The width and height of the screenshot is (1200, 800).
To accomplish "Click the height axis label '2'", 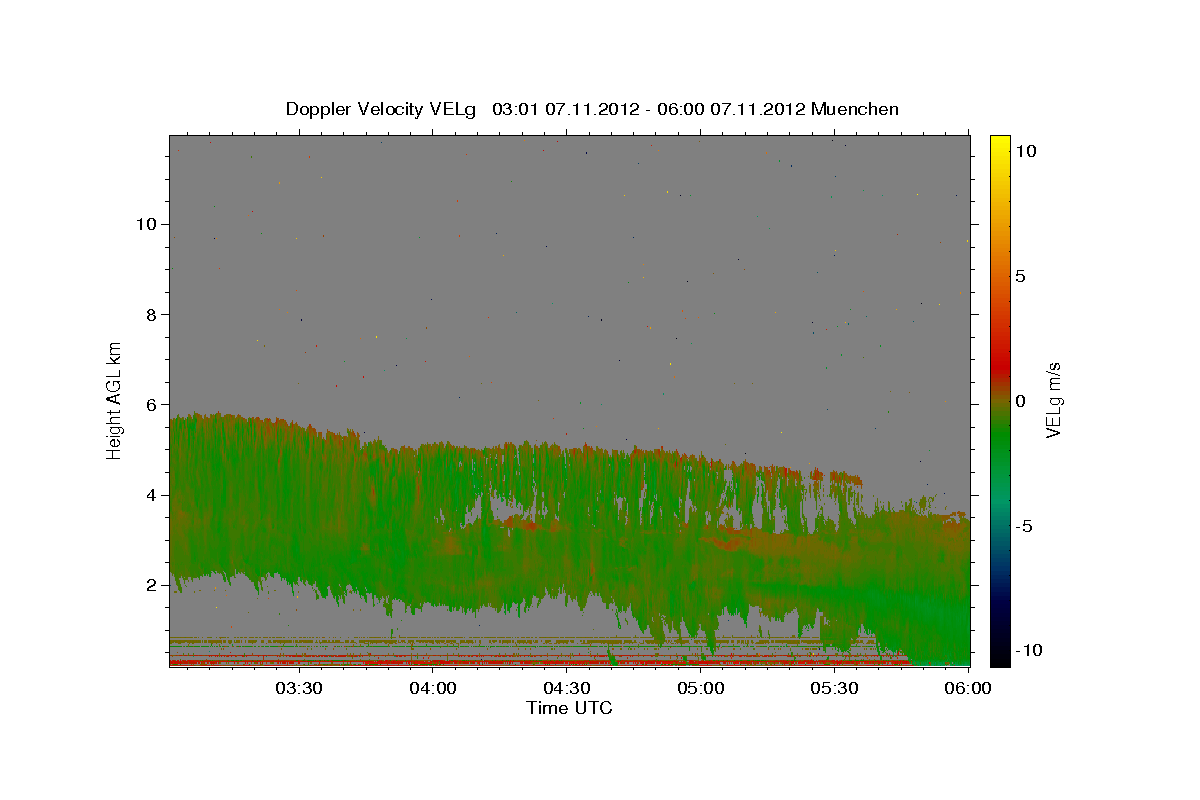I will coord(149,585).
